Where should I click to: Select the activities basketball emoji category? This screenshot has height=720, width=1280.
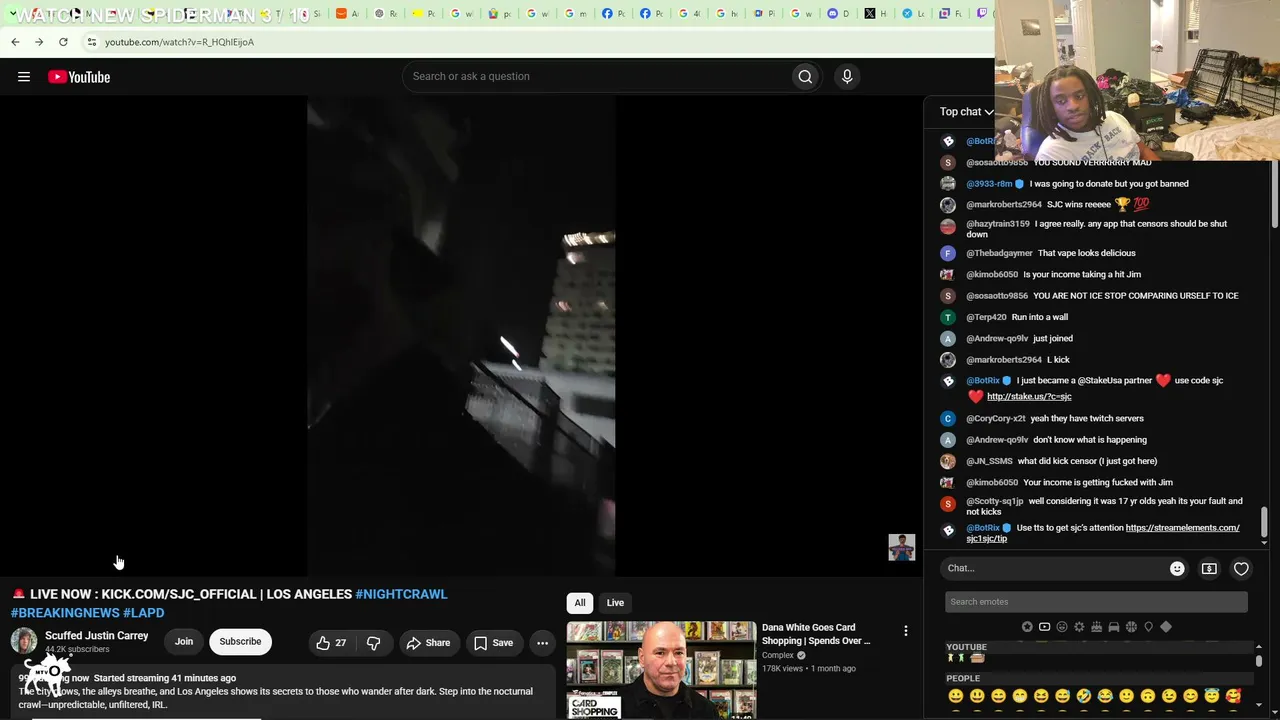click(x=1131, y=627)
